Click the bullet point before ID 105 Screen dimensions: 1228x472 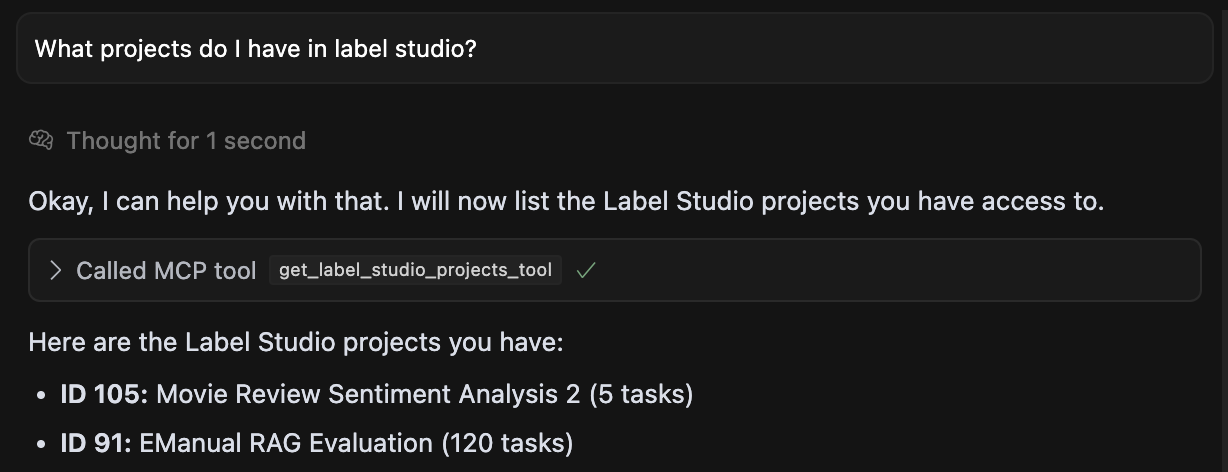41,395
